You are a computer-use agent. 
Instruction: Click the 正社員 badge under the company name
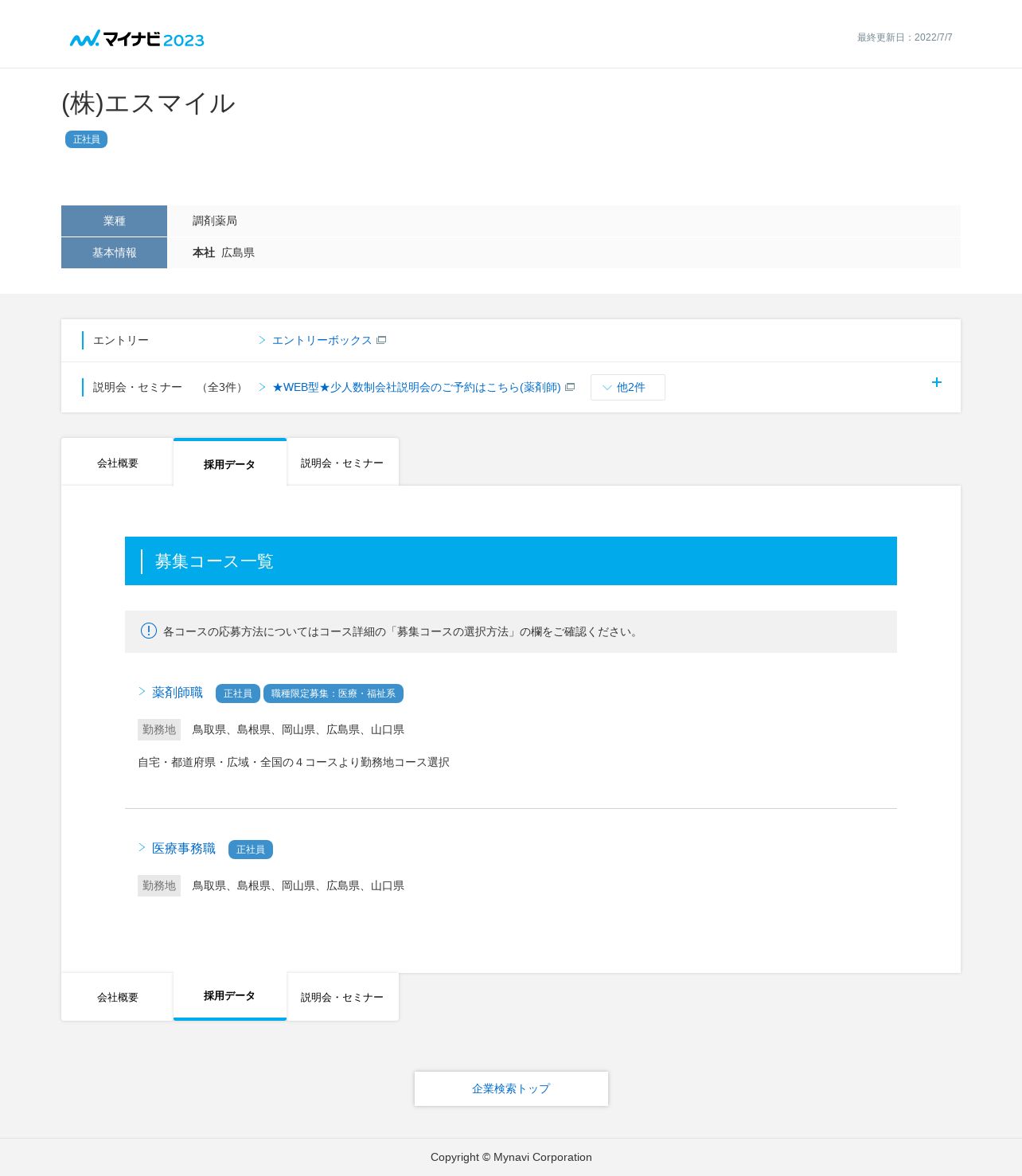[86, 139]
